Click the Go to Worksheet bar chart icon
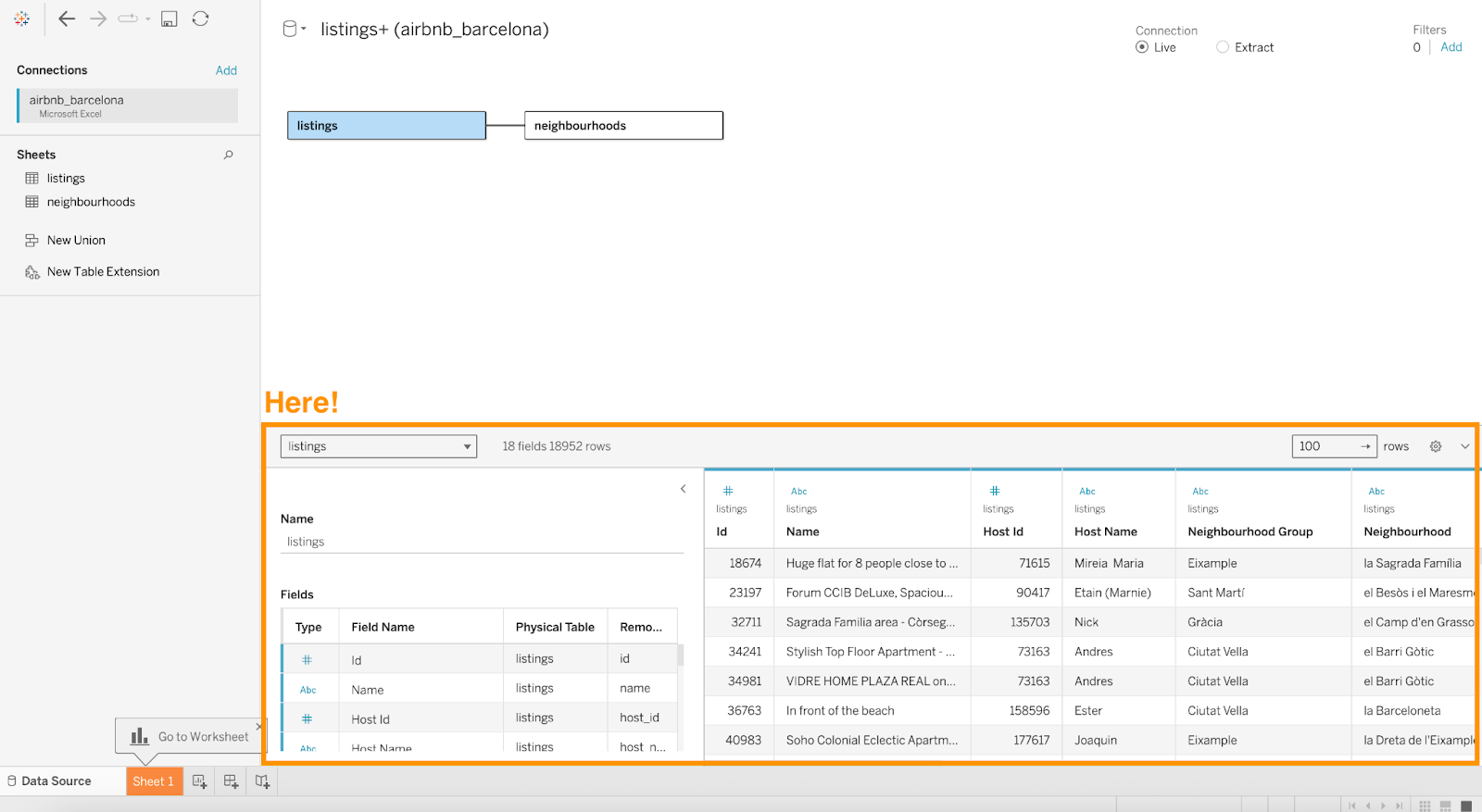 (x=140, y=736)
